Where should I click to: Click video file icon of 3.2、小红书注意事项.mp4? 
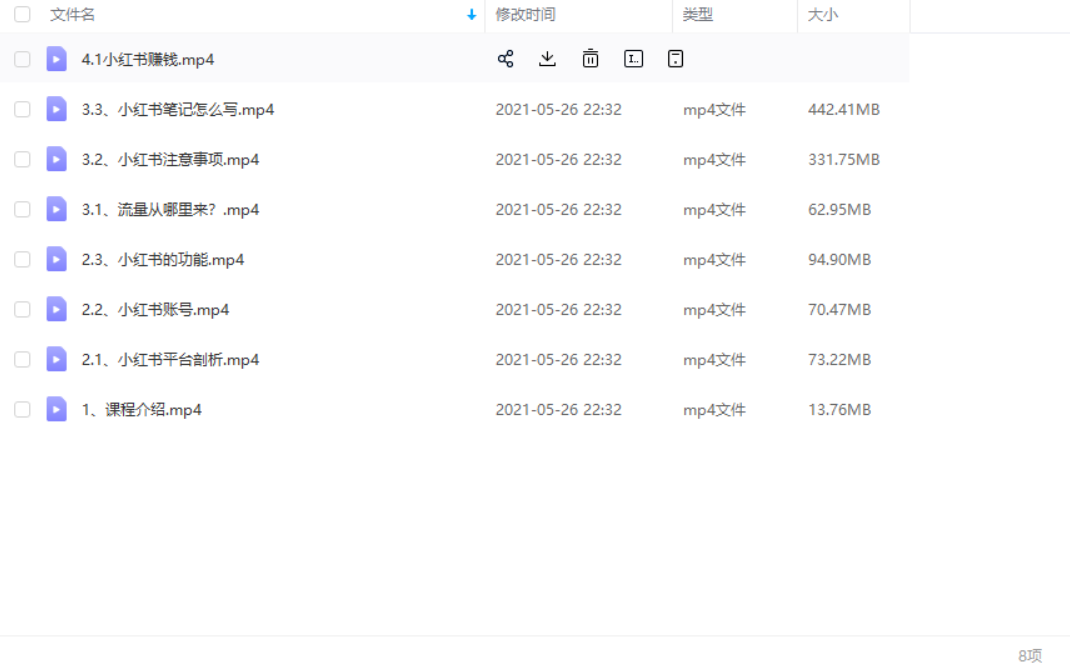coord(57,159)
